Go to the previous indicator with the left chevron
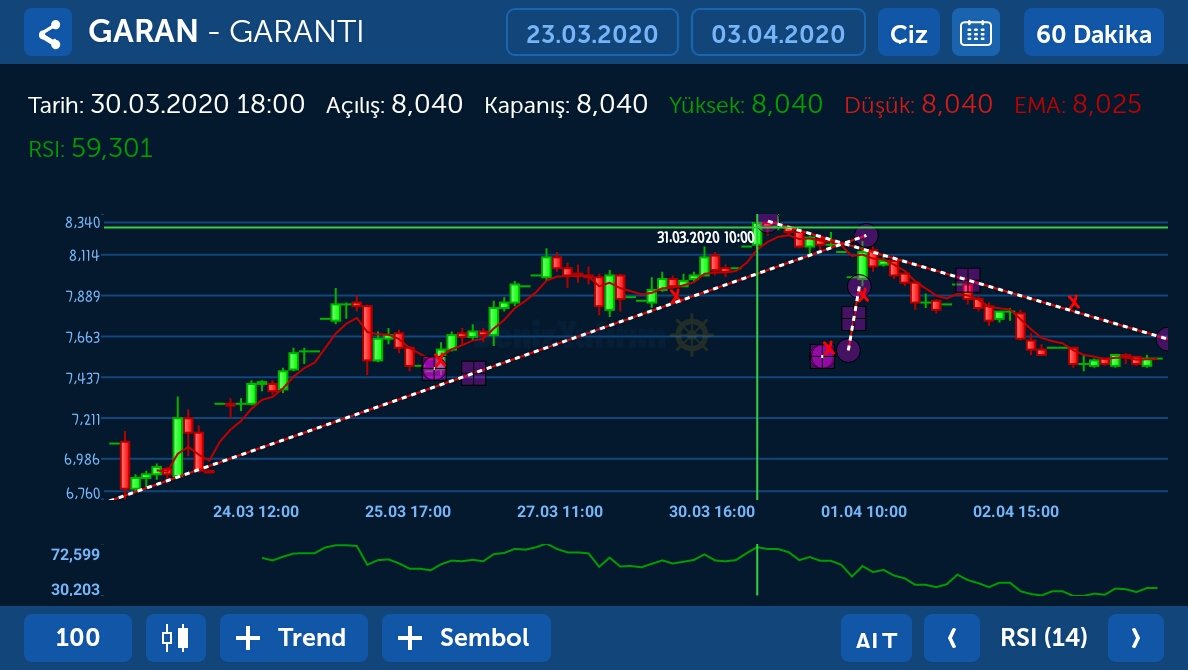The image size is (1188, 670). (952, 637)
